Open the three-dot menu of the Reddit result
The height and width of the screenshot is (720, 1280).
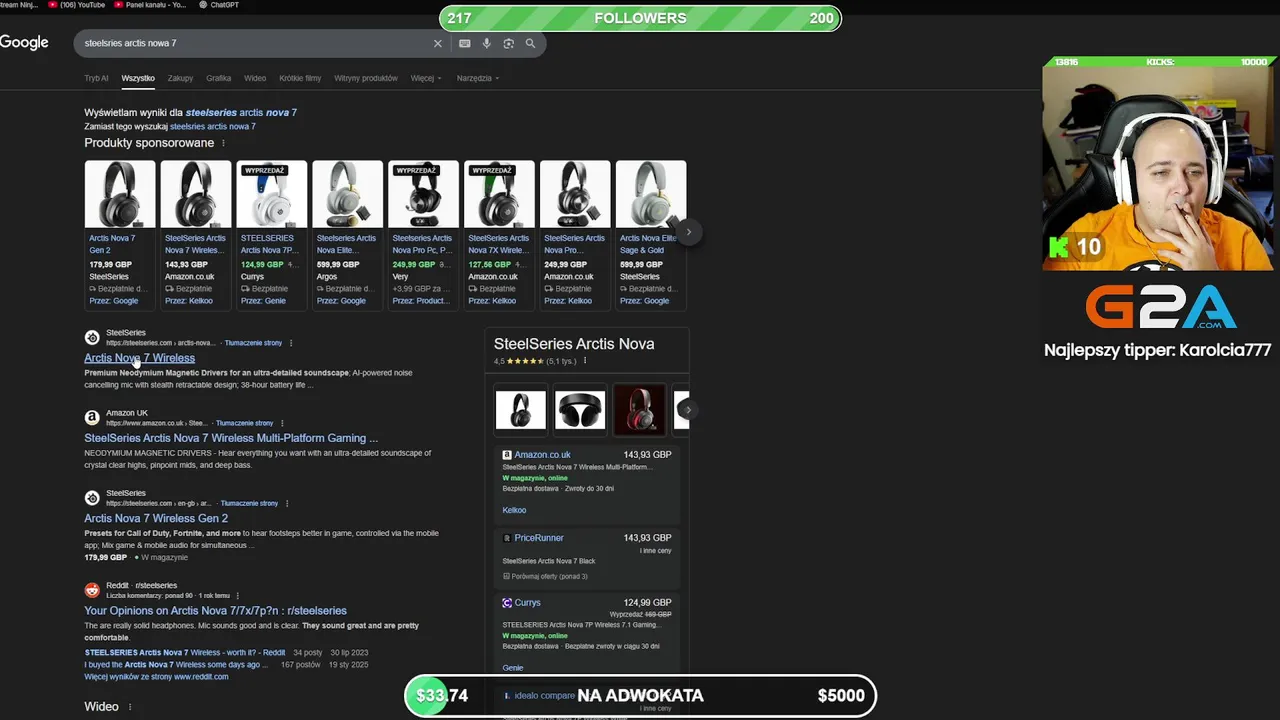coord(238,595)
